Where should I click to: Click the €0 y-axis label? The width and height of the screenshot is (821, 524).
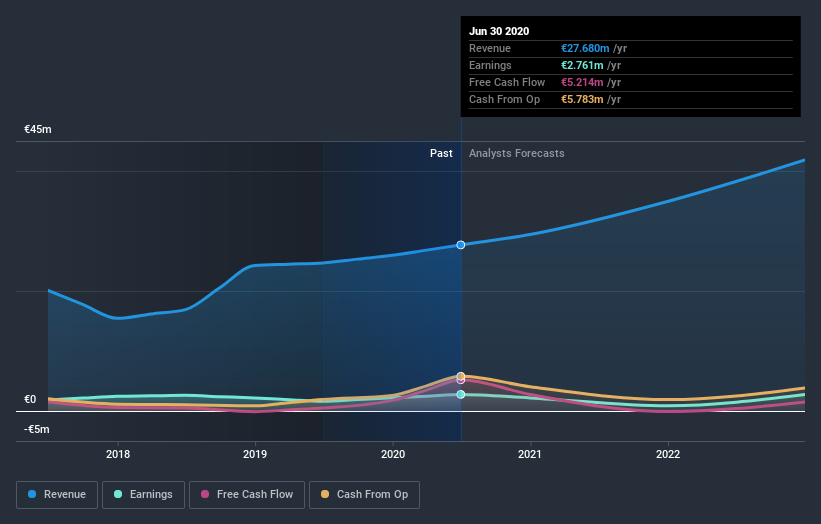tap(30, 399)
